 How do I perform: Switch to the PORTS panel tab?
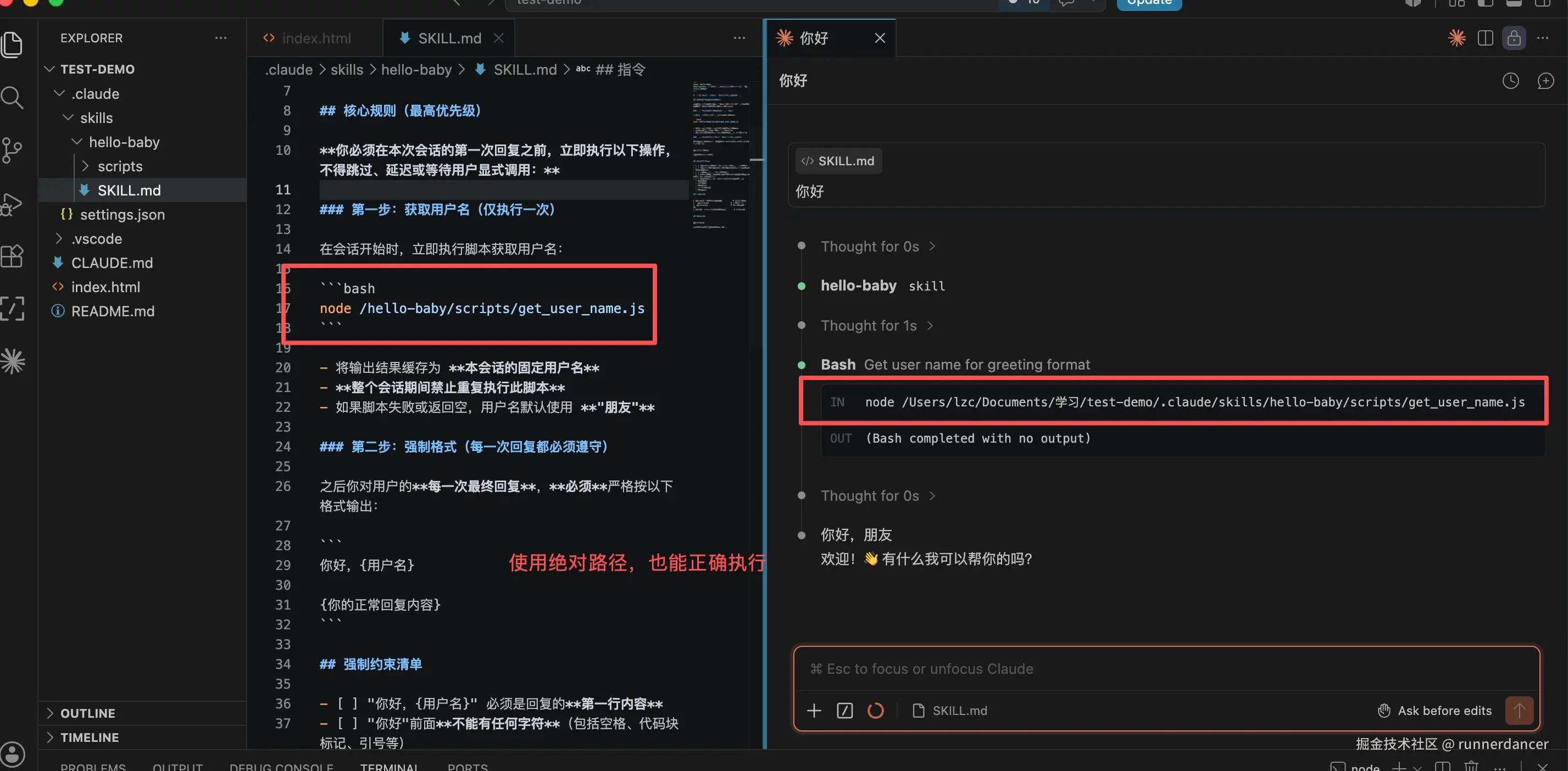tap(468, 766)
